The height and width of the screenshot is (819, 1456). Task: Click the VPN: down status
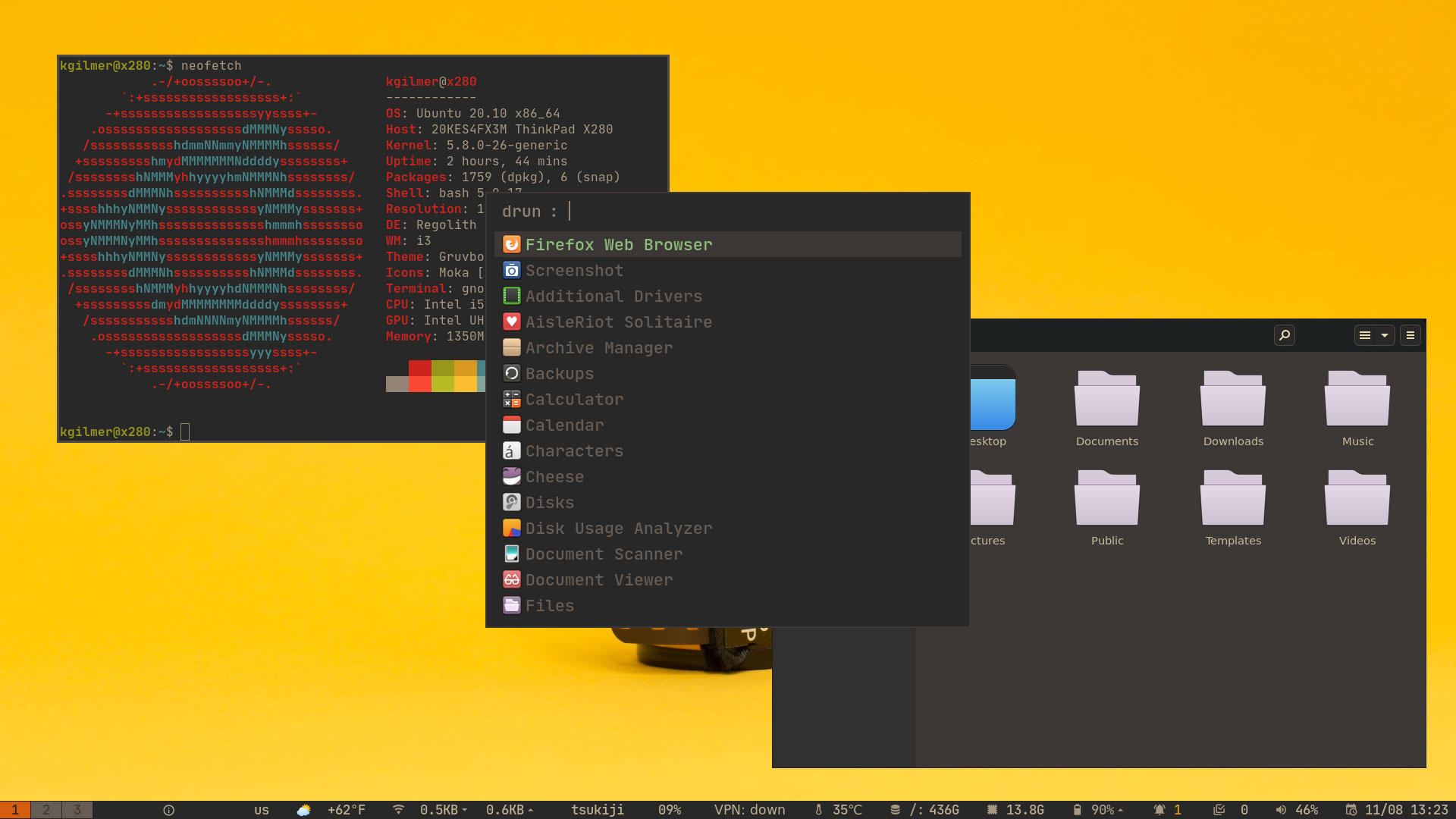click(749, 810)
